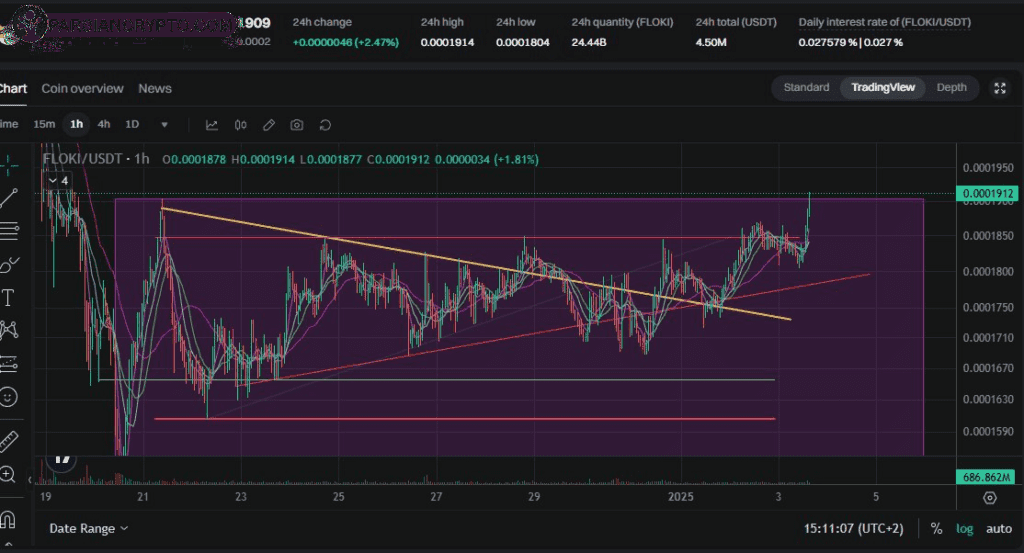
Task: Switch to Standard chart view
Action: tap(807, 87)
